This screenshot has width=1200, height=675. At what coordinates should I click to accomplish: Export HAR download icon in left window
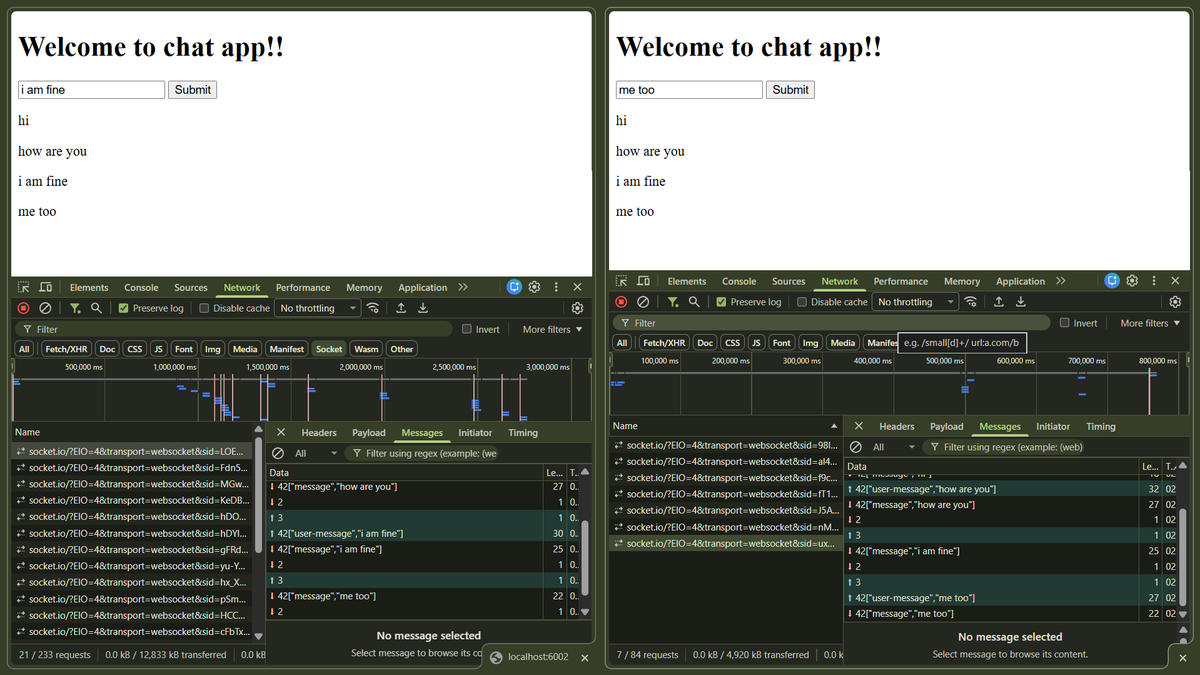pos(423,308)
